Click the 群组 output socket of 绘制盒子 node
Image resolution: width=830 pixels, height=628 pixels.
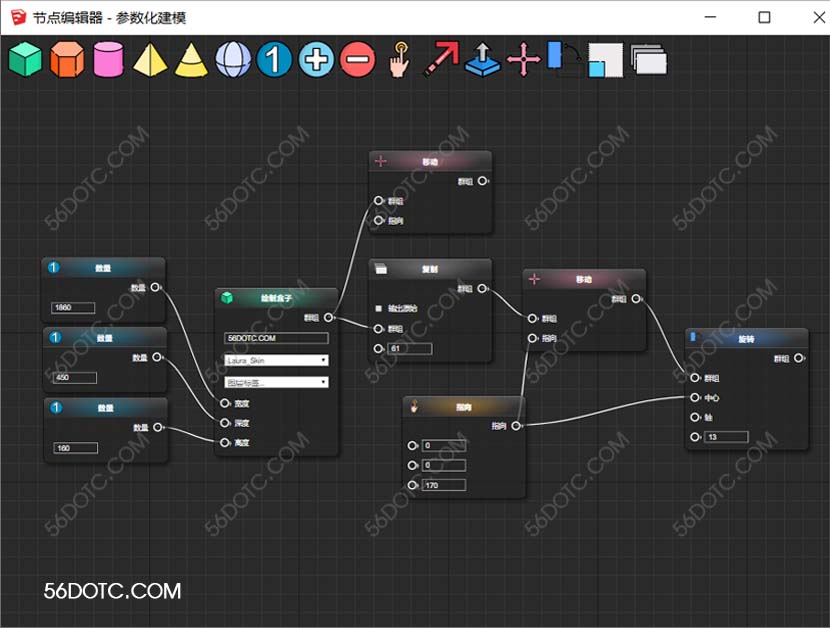click(x=330, y=318)
